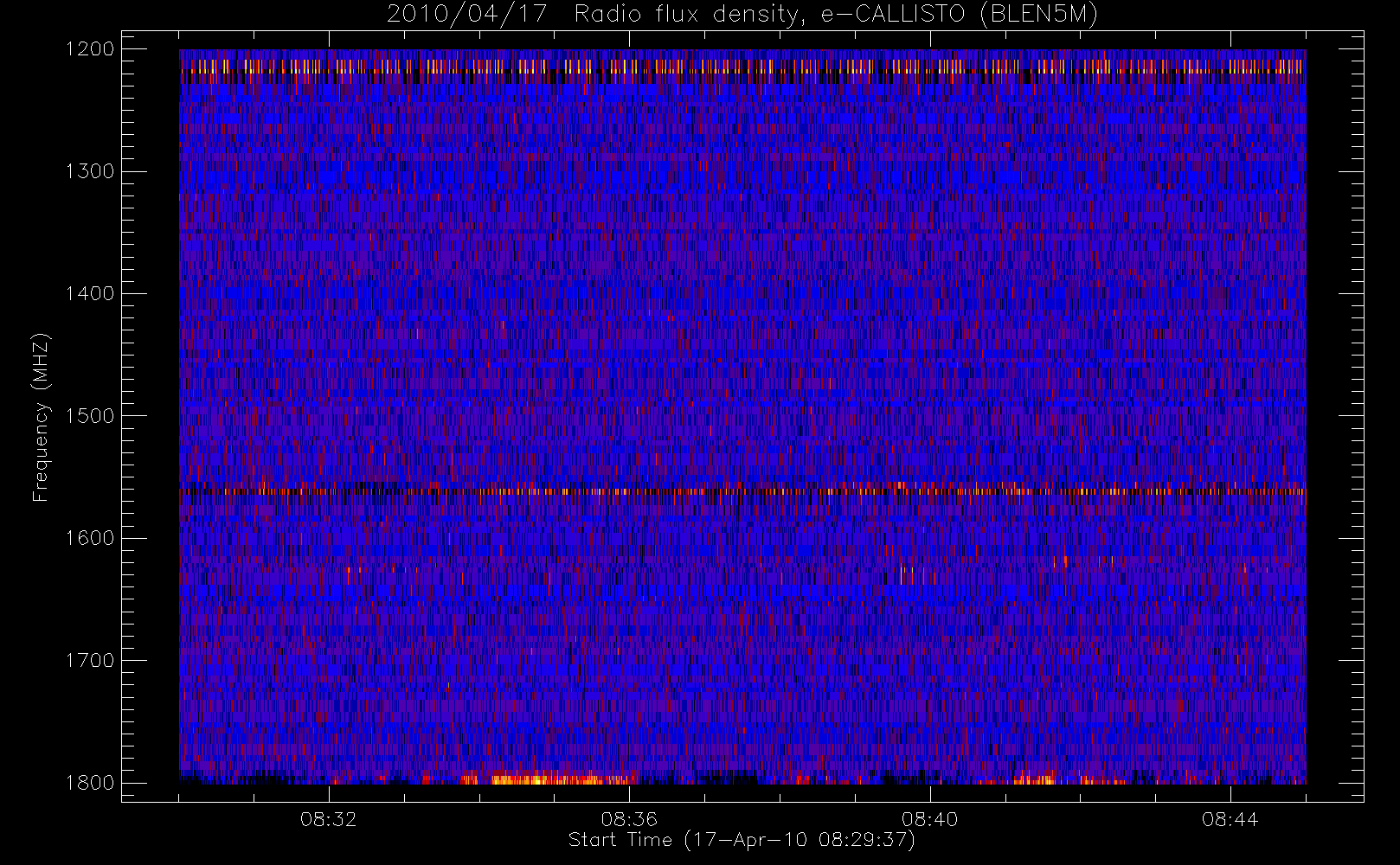Click the 1700 frequency tick label
This screenshot has height=865, width=1400.
click(x=90, y=661)
